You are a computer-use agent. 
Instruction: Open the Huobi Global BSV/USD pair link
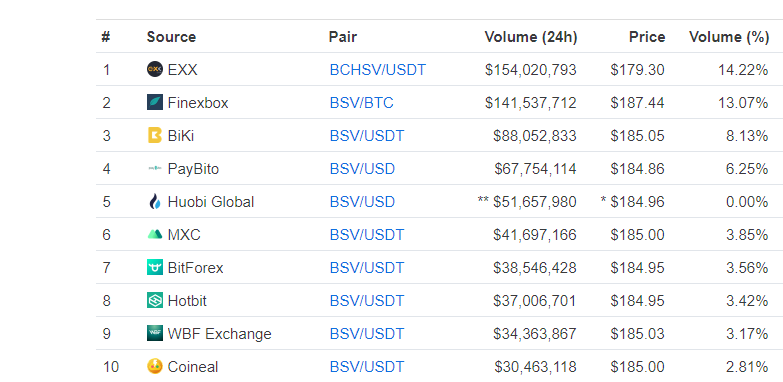pyautogui.click(x=362, y=202)
